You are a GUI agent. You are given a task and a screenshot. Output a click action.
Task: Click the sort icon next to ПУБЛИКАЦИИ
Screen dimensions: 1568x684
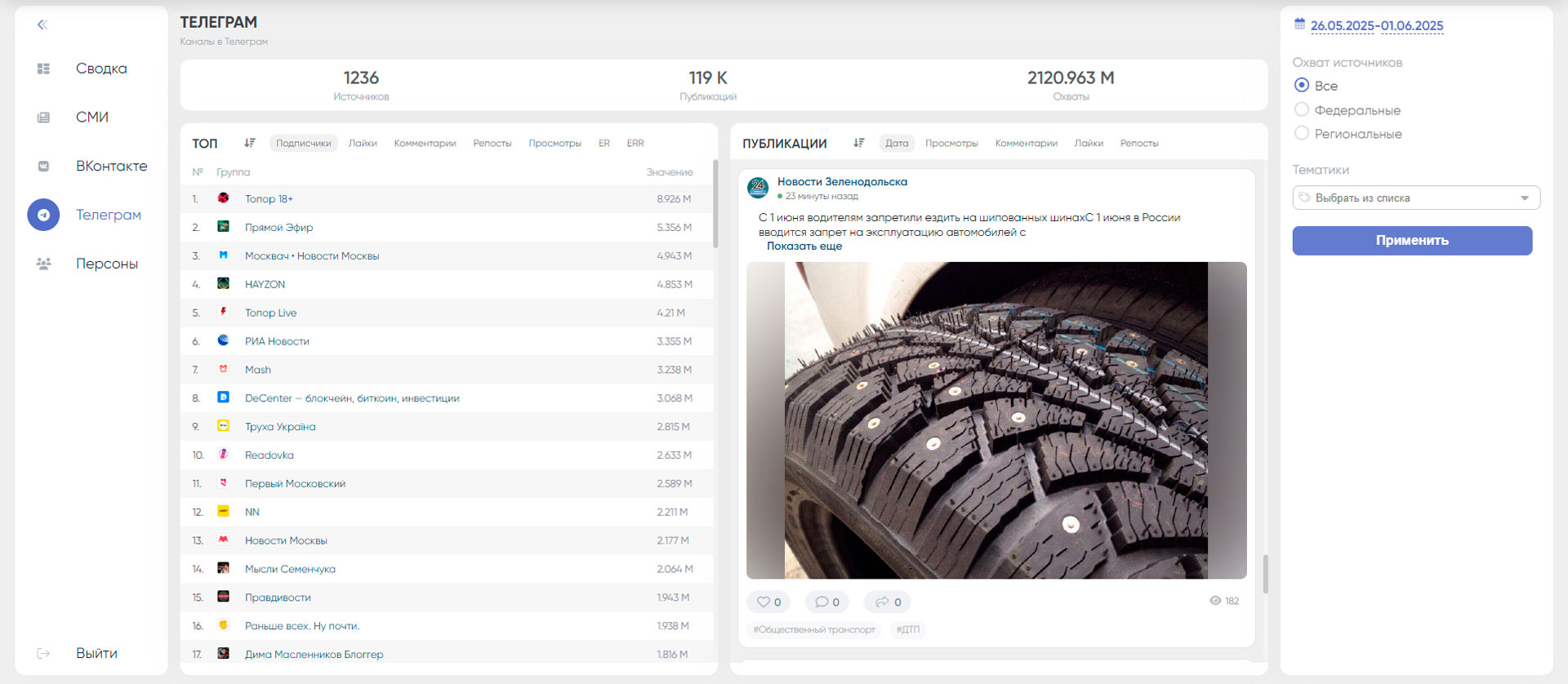[x=858, y=143]
